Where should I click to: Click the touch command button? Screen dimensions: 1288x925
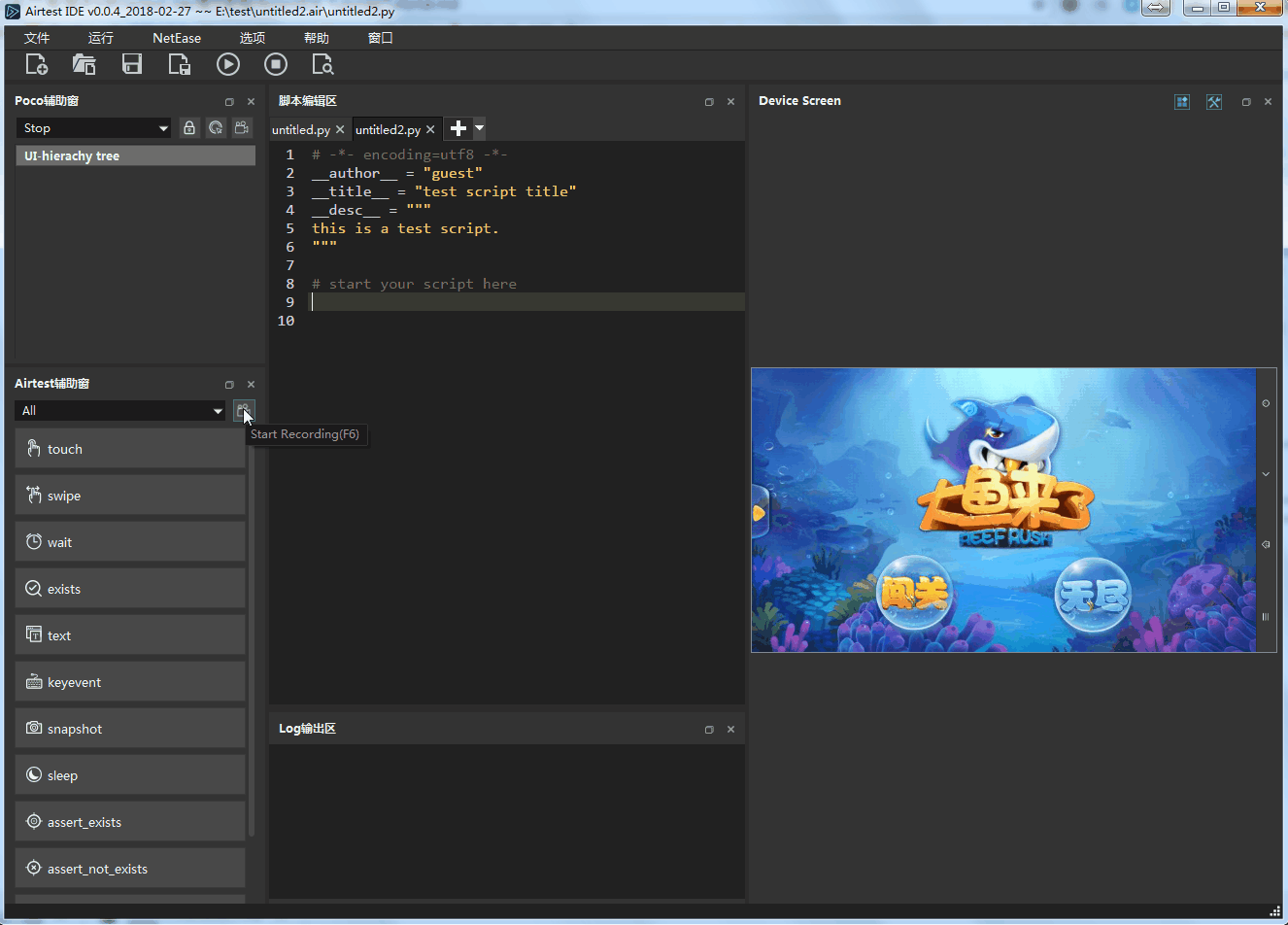coord(130,449)
